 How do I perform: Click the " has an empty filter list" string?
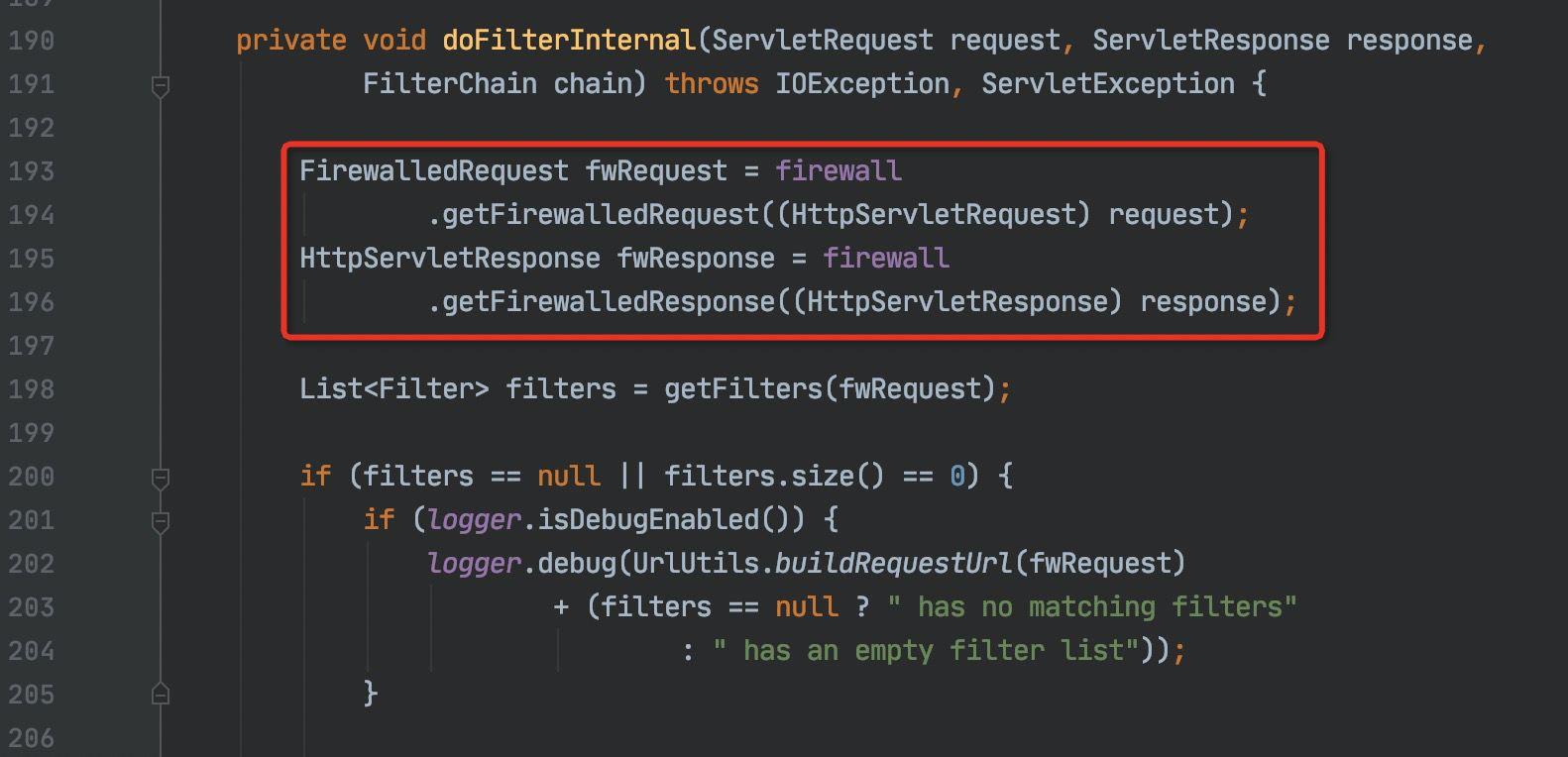[920, 651]
